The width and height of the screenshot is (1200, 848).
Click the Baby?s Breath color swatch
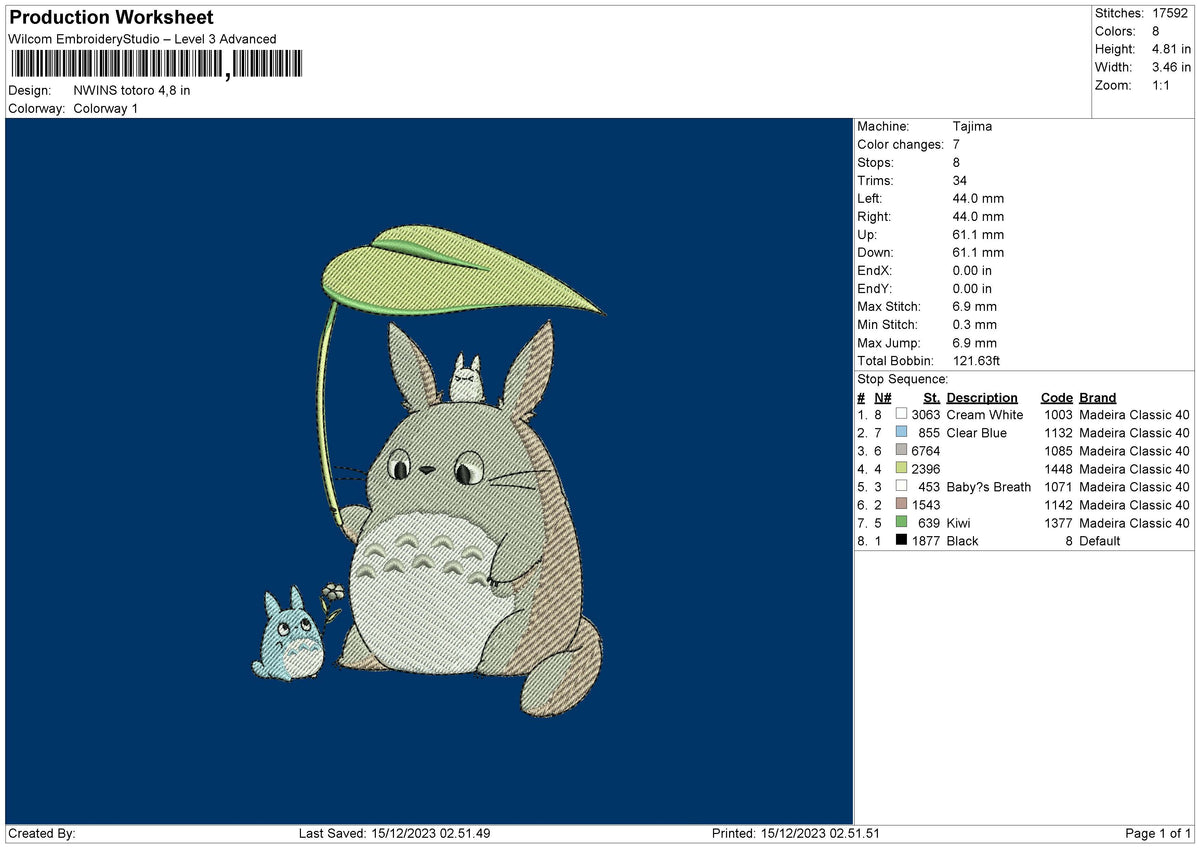tap(901, 486)
